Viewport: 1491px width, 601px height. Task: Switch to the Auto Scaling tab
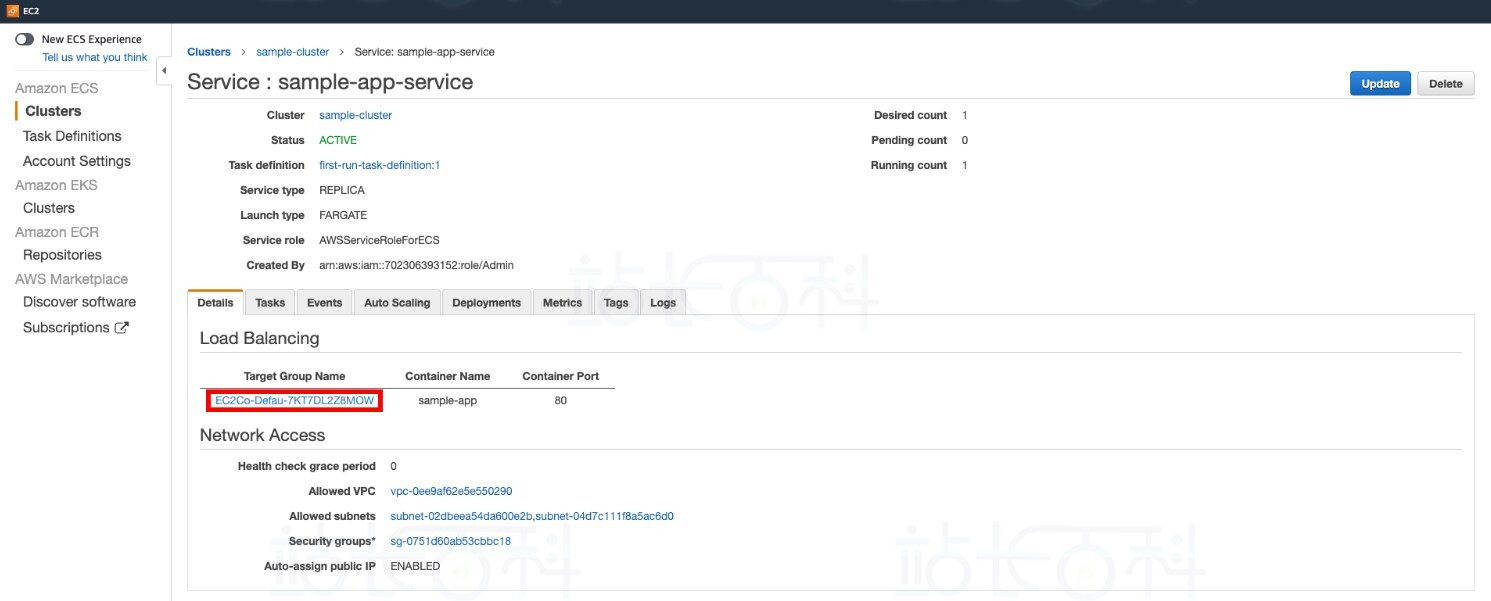point(397,303)
